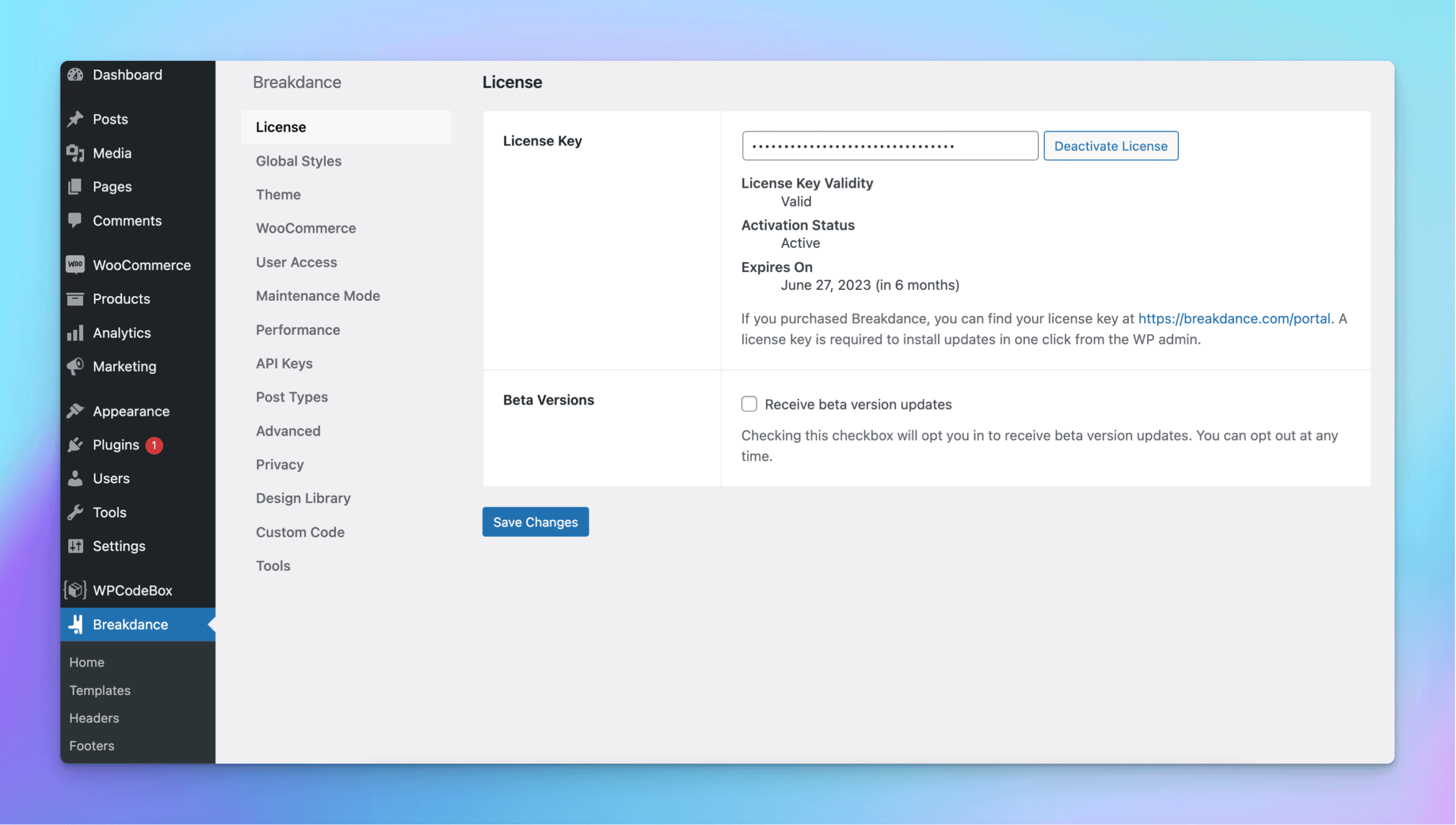Click the Plugins plug icon

point(75,445)
